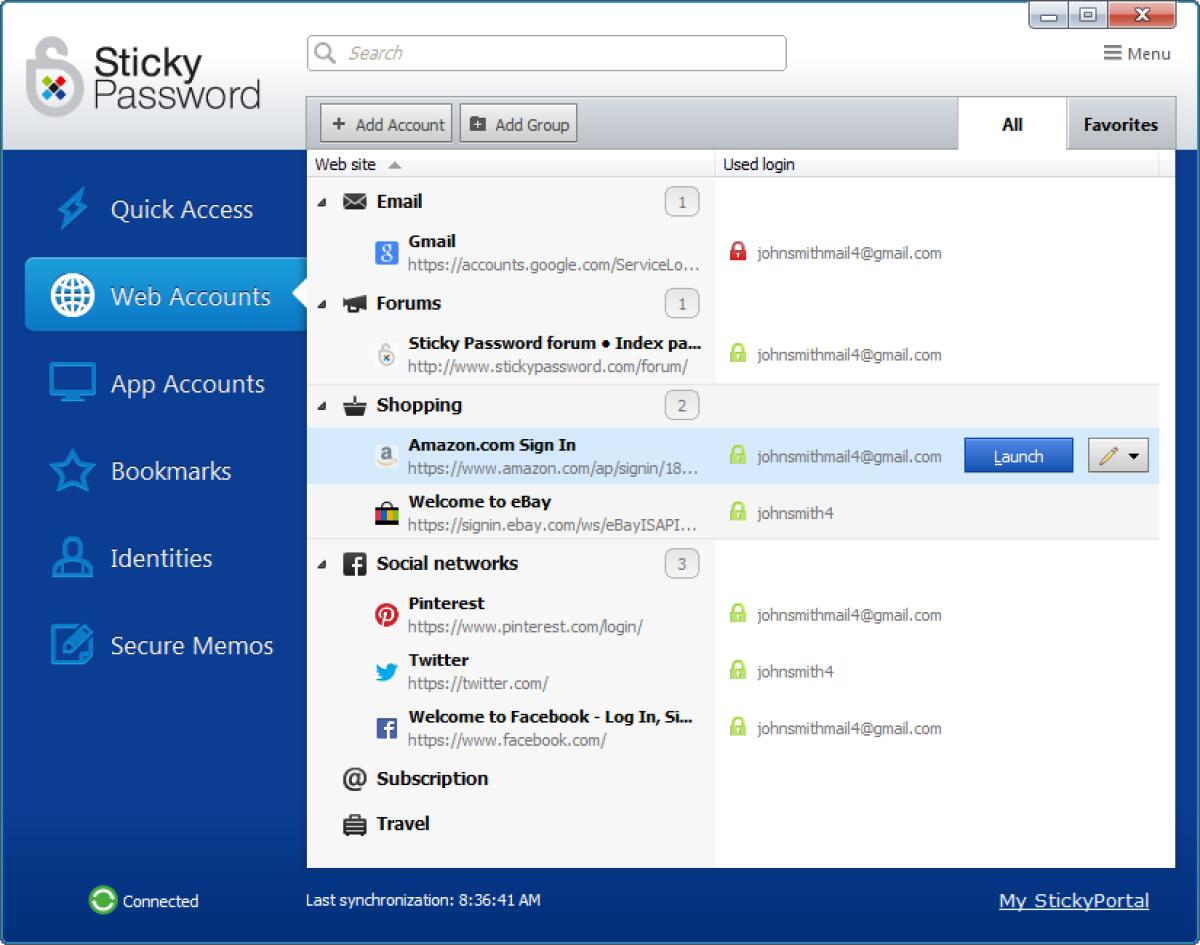1200x945 pixels.
Task: Click the Twitter bird icon
Action: tap(386, 671)
